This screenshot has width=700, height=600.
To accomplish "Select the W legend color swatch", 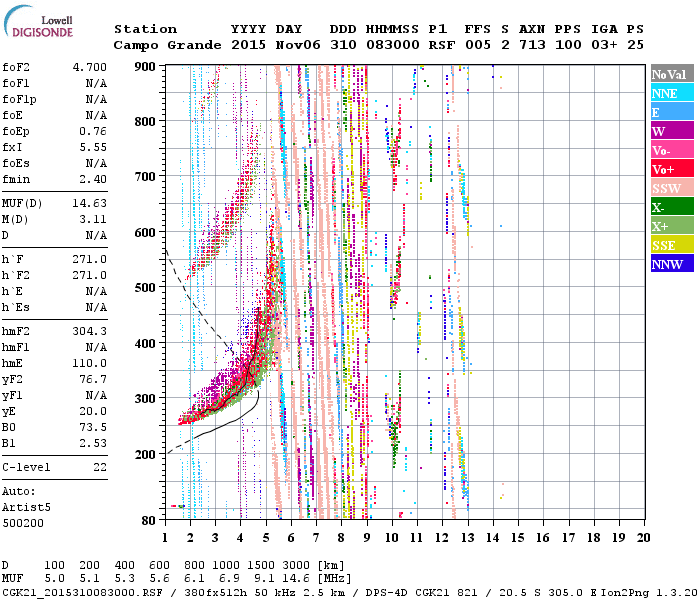I will (672, 131).
